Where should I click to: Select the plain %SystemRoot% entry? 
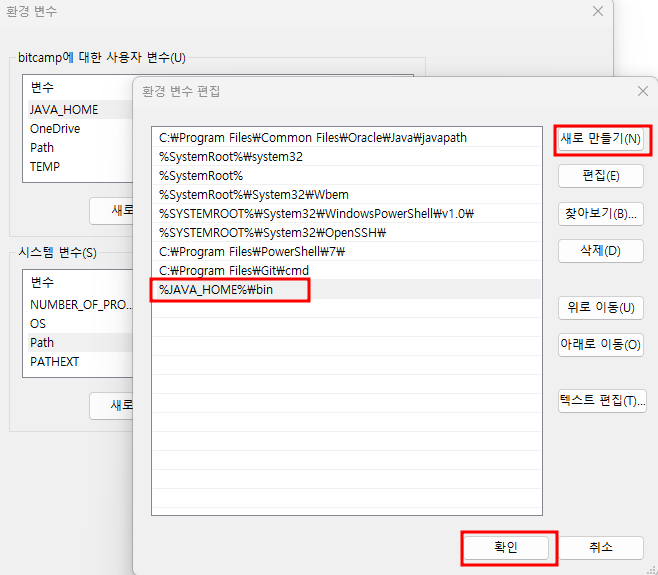click(x=347, y=175)
